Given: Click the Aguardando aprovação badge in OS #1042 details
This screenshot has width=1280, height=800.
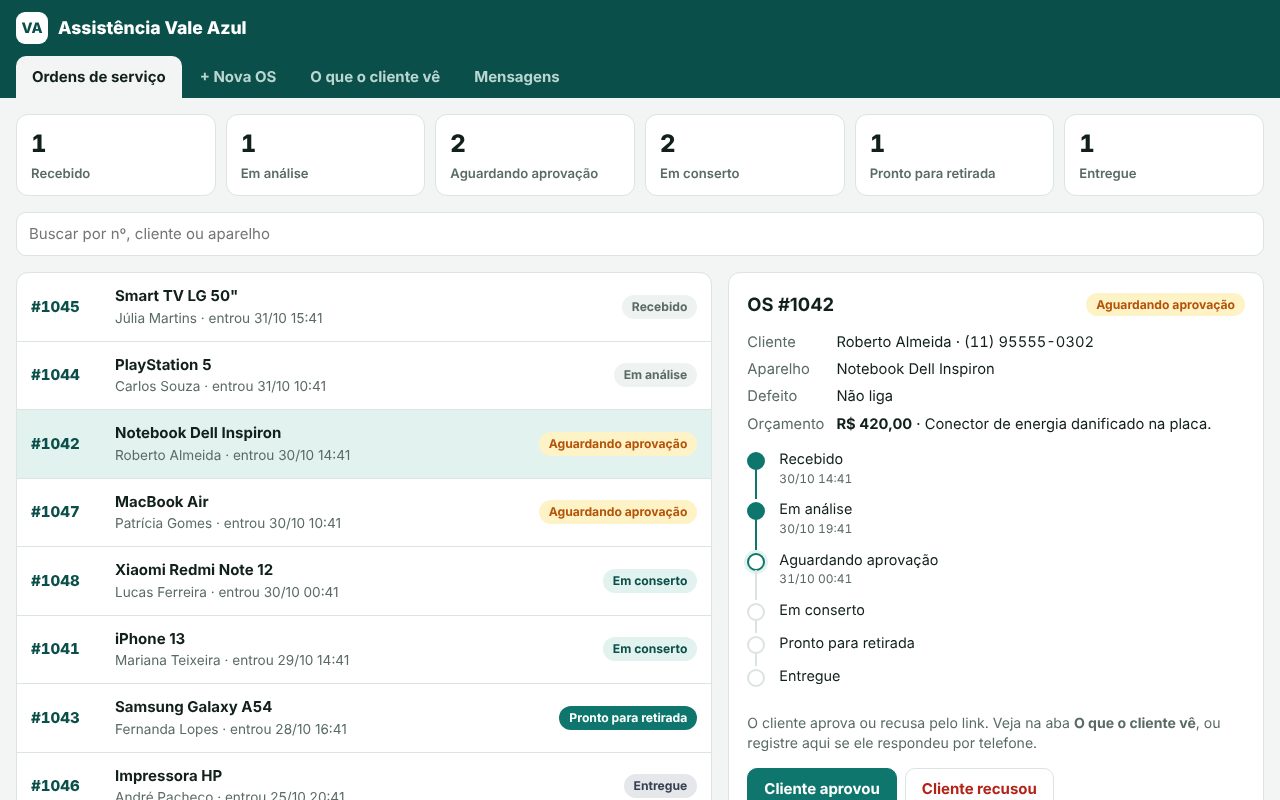Looking at the screenshot, I should coord(1165,305).
